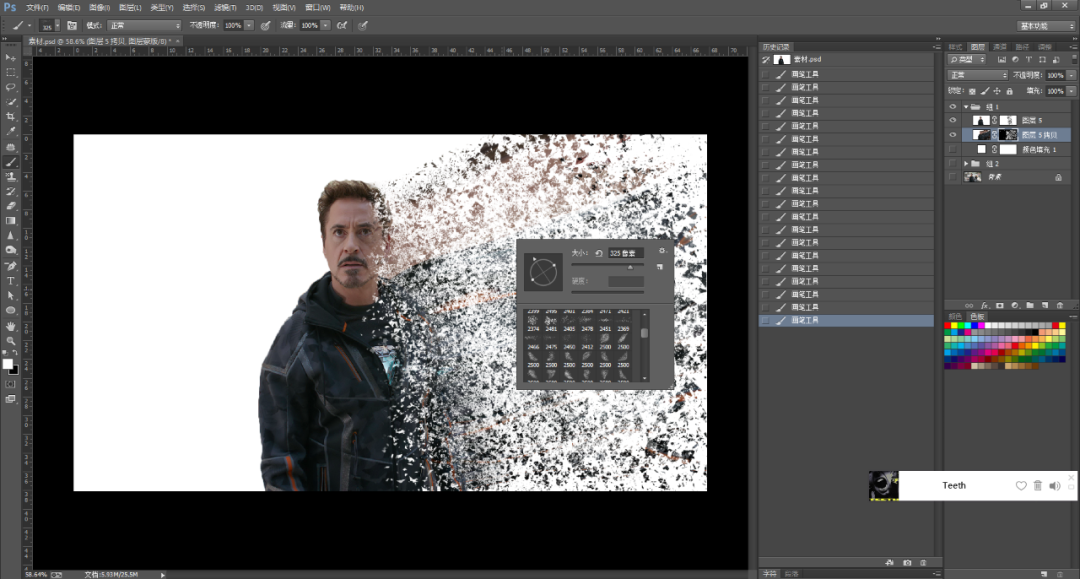Select the Rectangular Marquee tool

coord(10,72)
